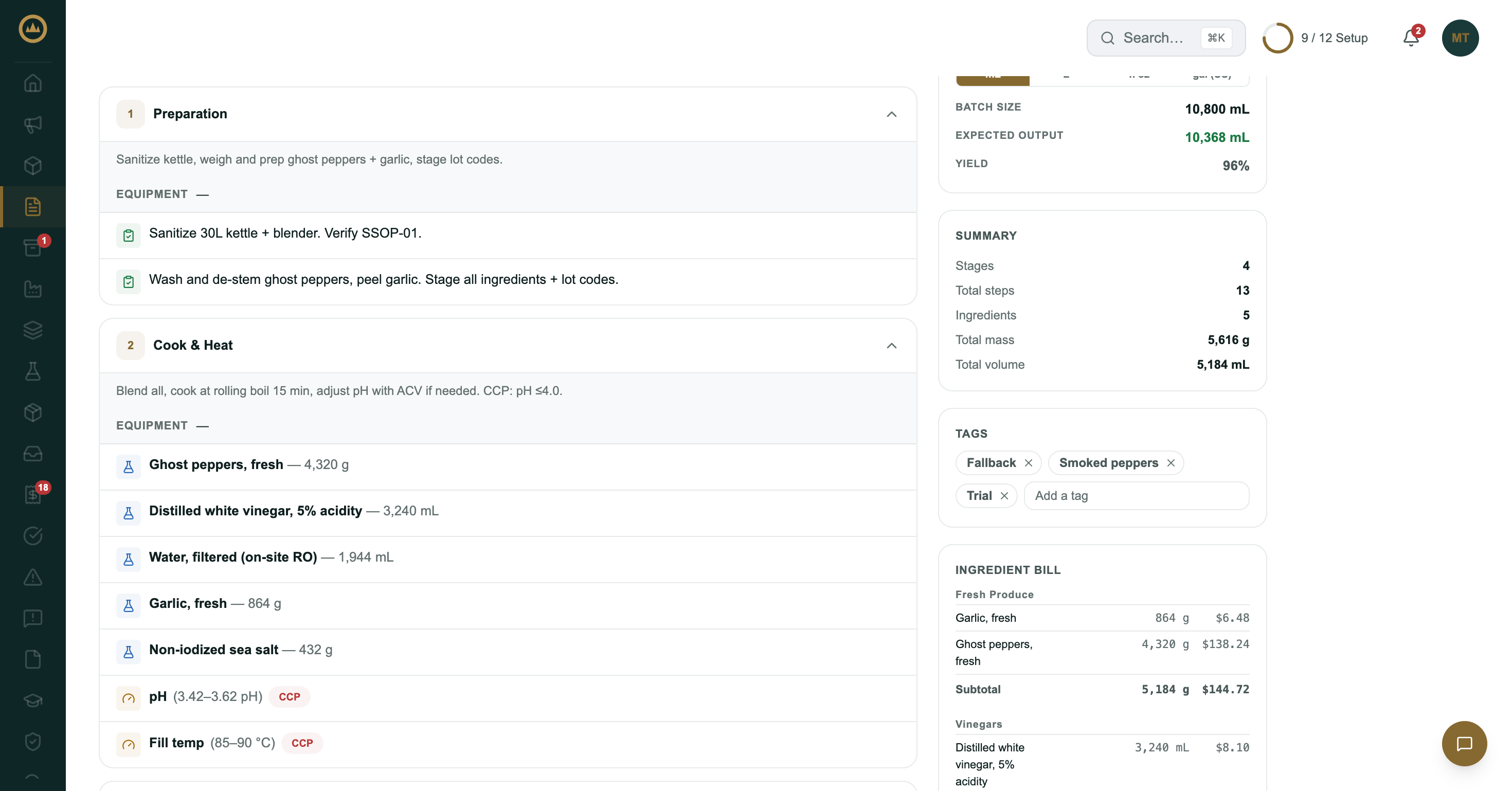Open the chat bubble floating button

[1464, 744]
